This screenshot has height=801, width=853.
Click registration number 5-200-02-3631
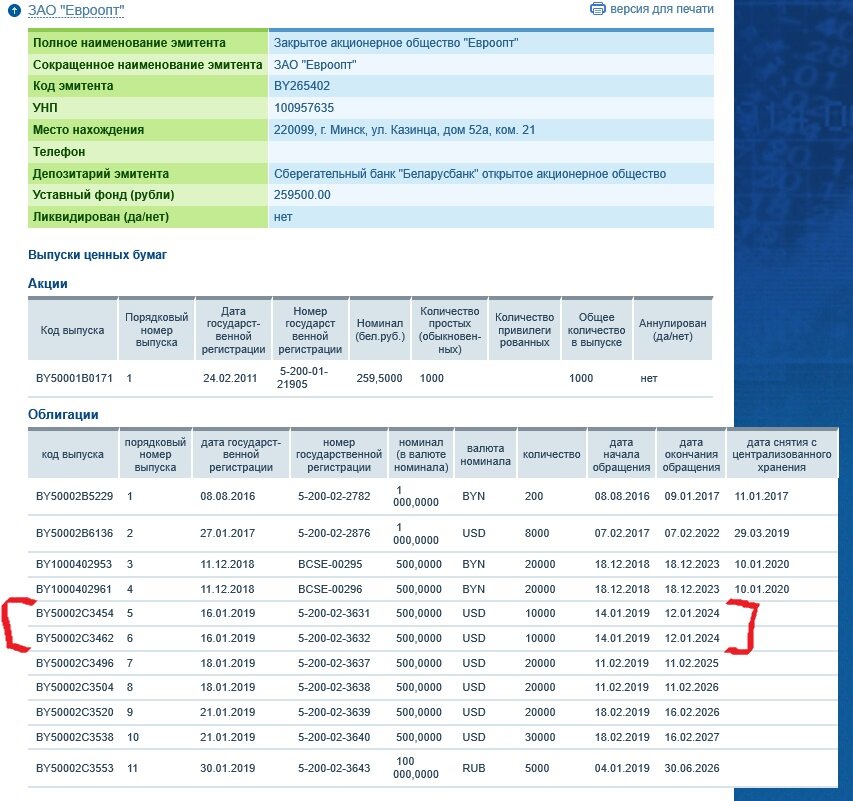pyautogui.click(x=334, y=613)
